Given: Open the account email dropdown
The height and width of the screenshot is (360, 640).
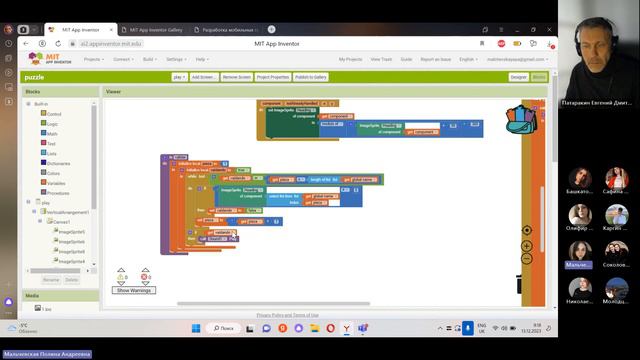Looking at the screenshot, I should (518, 59).
